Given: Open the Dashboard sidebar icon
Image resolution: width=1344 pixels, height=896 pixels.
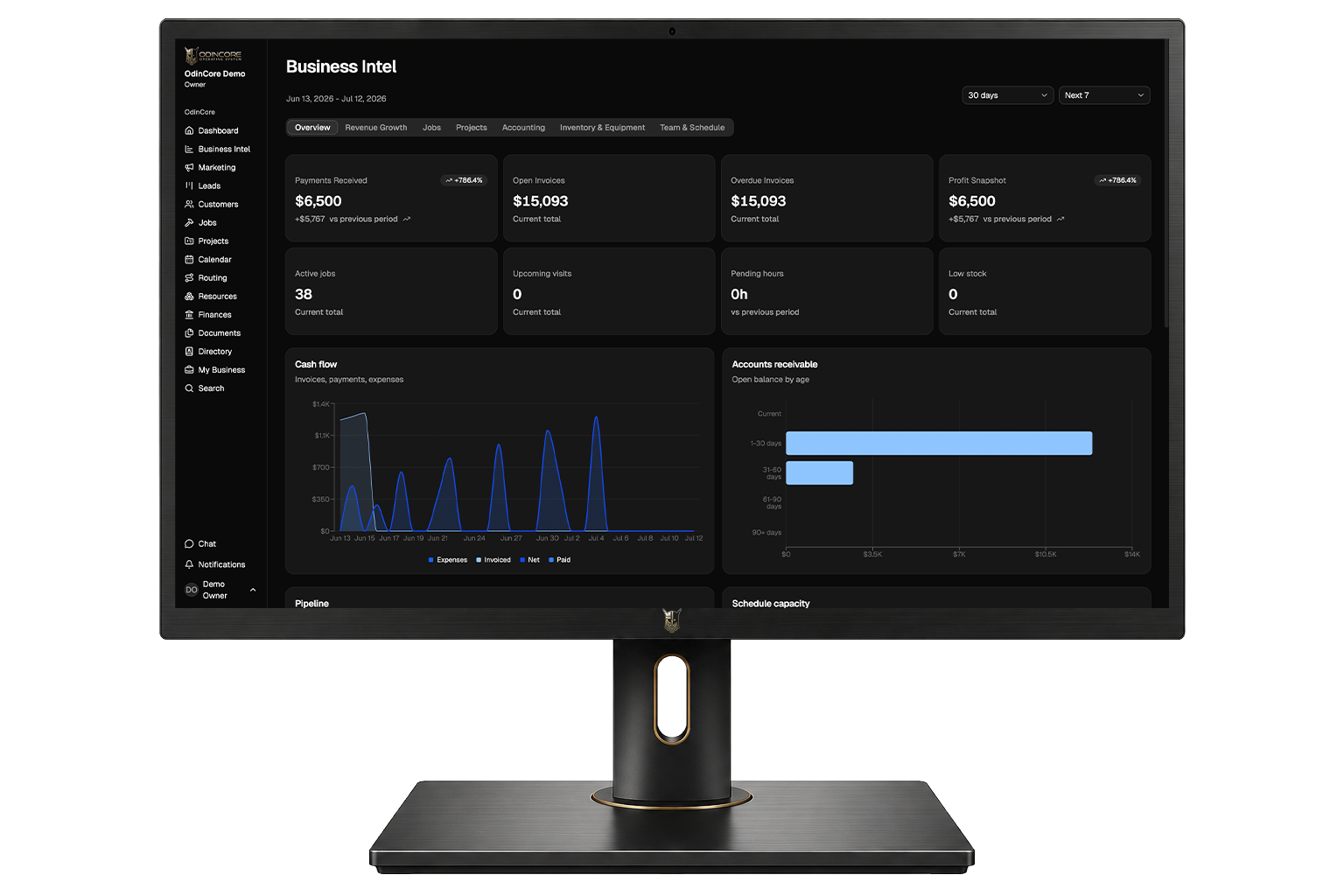Looking at the screenshot, I should coord(189,130).
